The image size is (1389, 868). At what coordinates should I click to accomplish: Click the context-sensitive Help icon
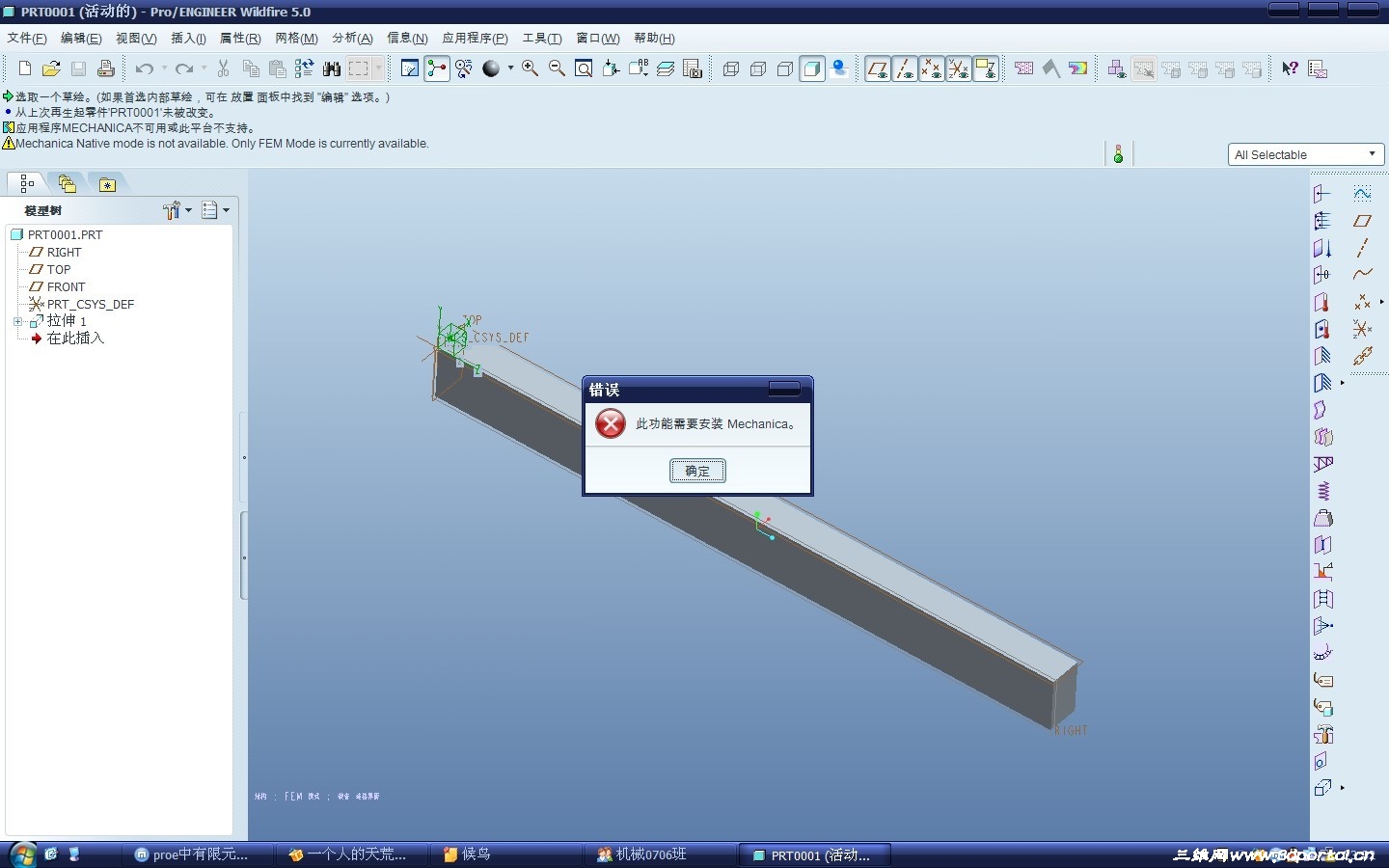pos(1290,68)
